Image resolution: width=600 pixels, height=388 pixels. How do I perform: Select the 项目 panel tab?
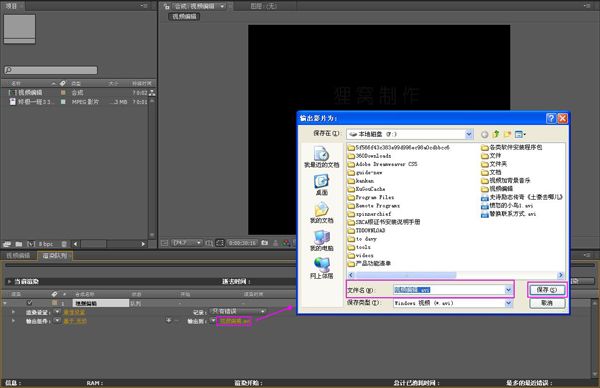(x=11, y=6)
